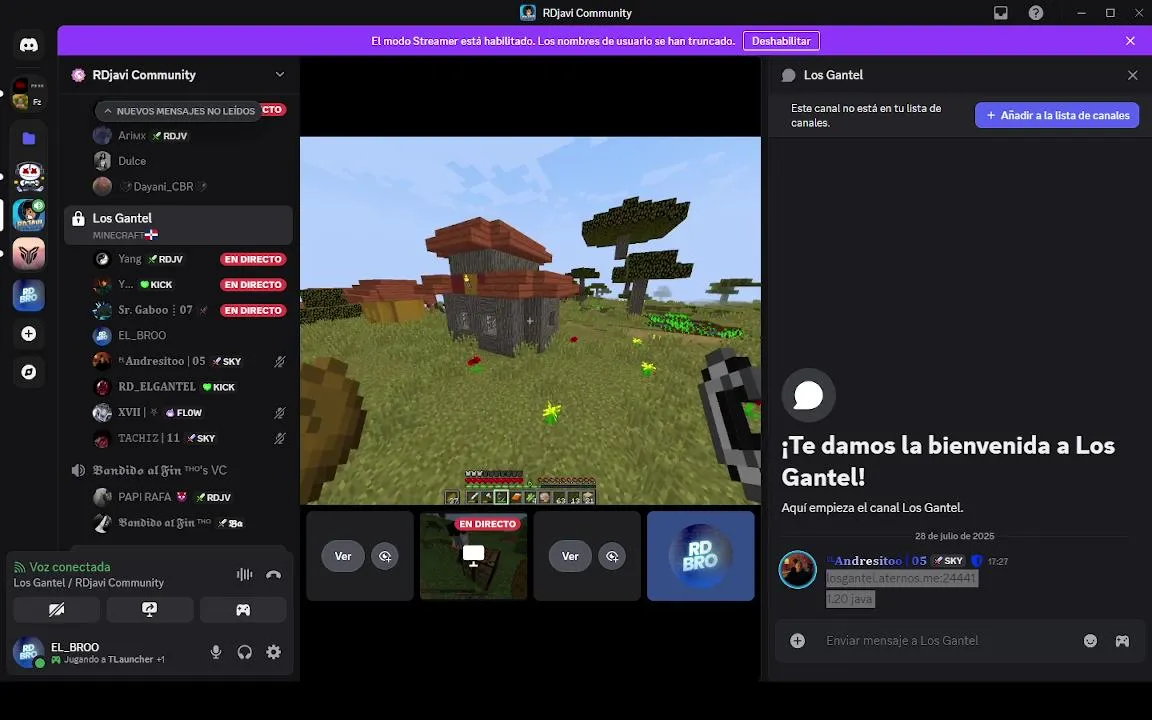The width and height of the screenshot is (1152, 720).
Task: Click the EN DIRECTO badge beside Sr. Gaboo
Action: click(x=253, y=310)
